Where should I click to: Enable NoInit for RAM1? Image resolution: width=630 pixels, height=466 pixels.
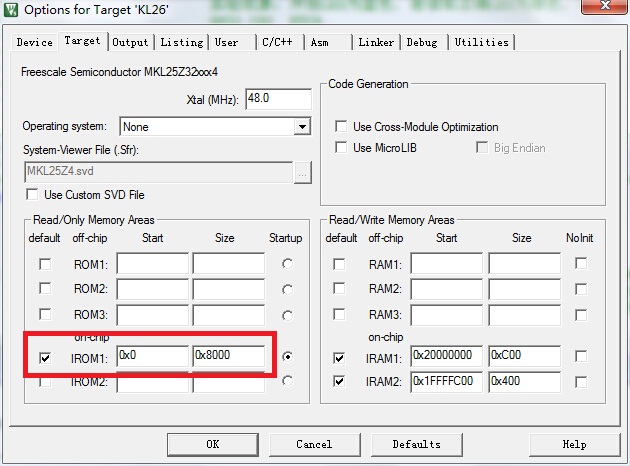pos(581,264)
